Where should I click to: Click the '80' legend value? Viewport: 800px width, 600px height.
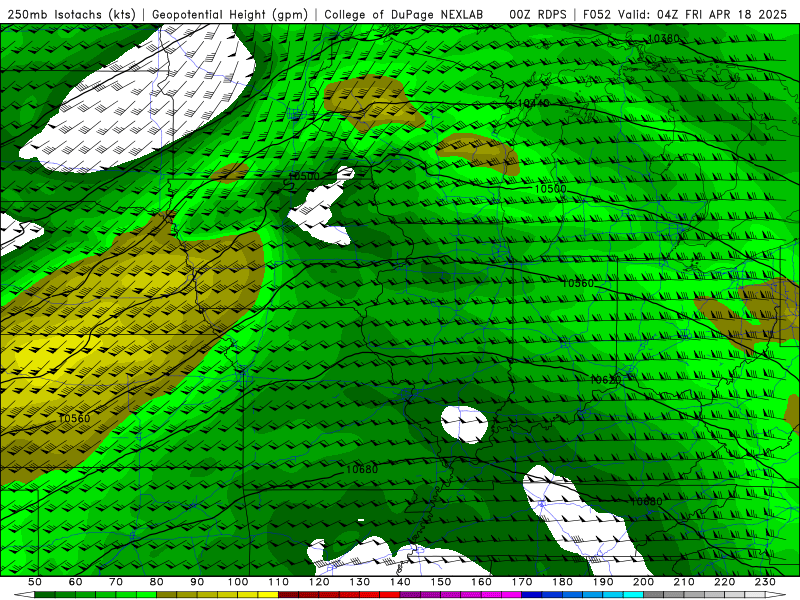coord(157,582)
